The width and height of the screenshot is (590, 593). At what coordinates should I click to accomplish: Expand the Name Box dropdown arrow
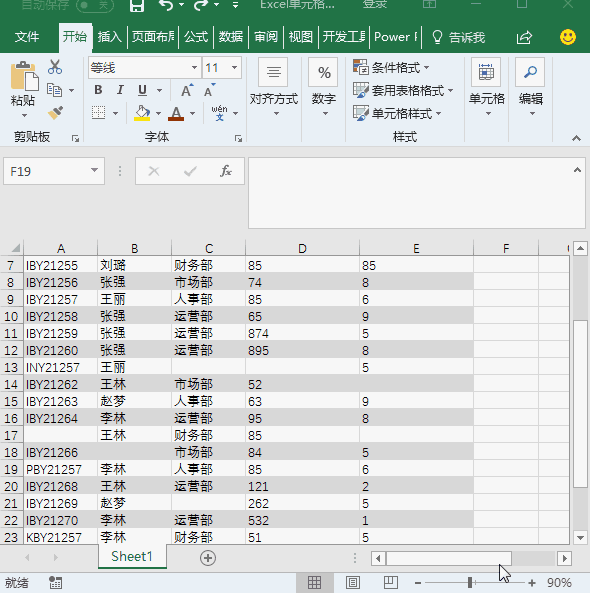94,171
